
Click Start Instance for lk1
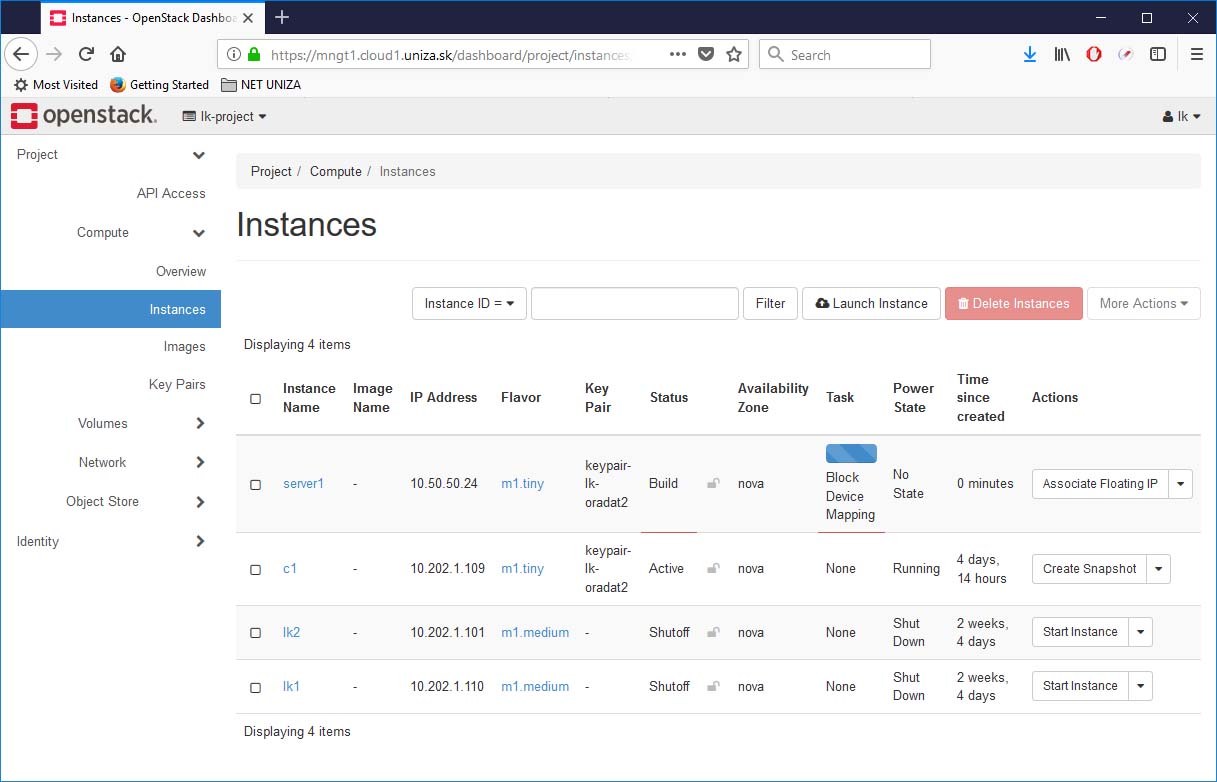(1080, 686)
